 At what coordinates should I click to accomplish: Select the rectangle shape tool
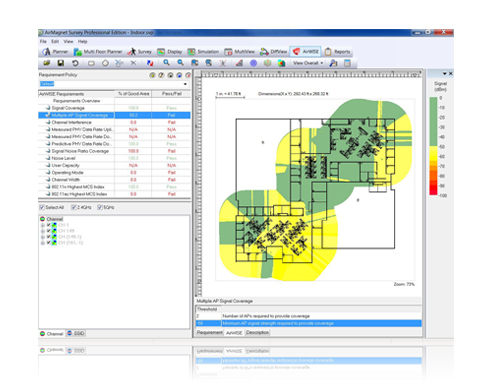point(91,63)
